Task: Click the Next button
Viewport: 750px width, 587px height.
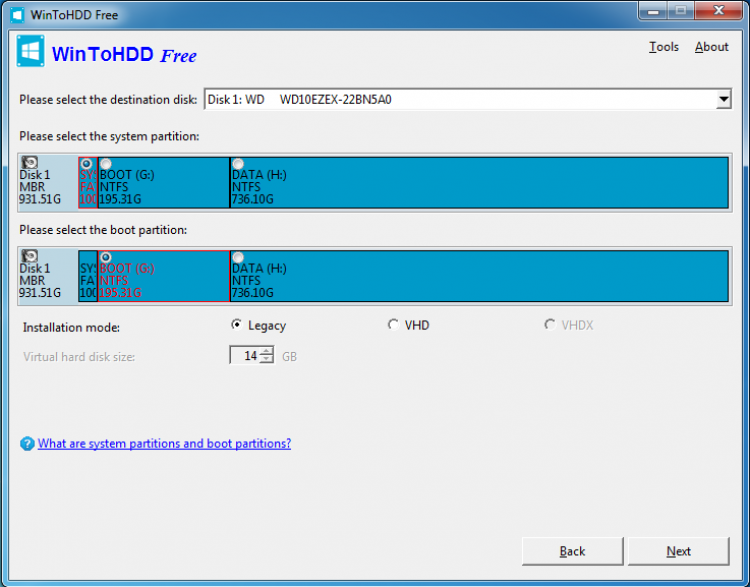Action: 678,551
